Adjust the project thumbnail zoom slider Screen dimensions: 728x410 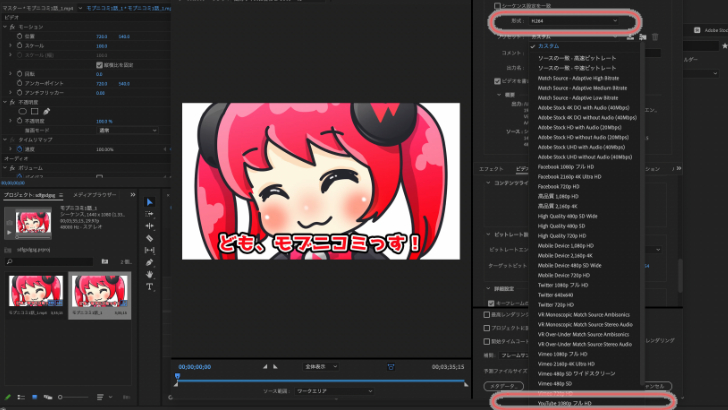(x=73, y=397)
